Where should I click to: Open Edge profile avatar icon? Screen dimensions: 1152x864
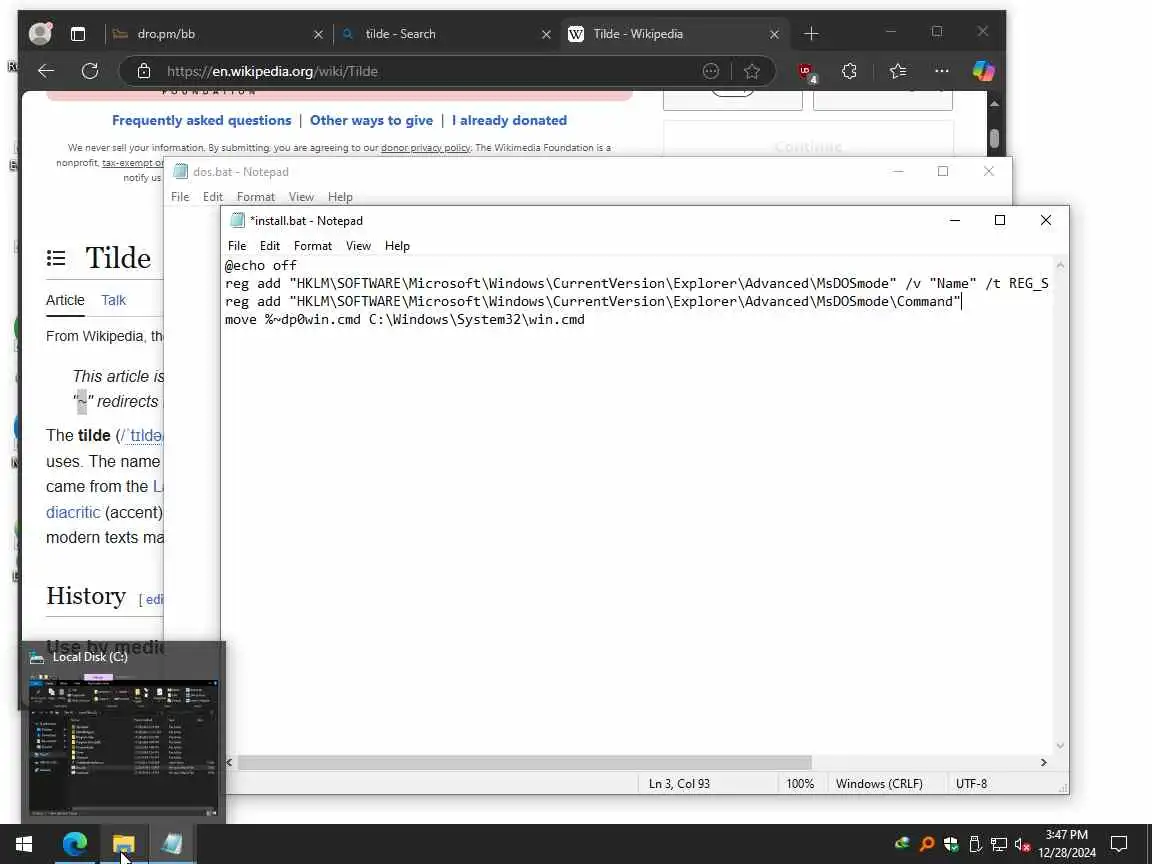(x=40, y=33)
